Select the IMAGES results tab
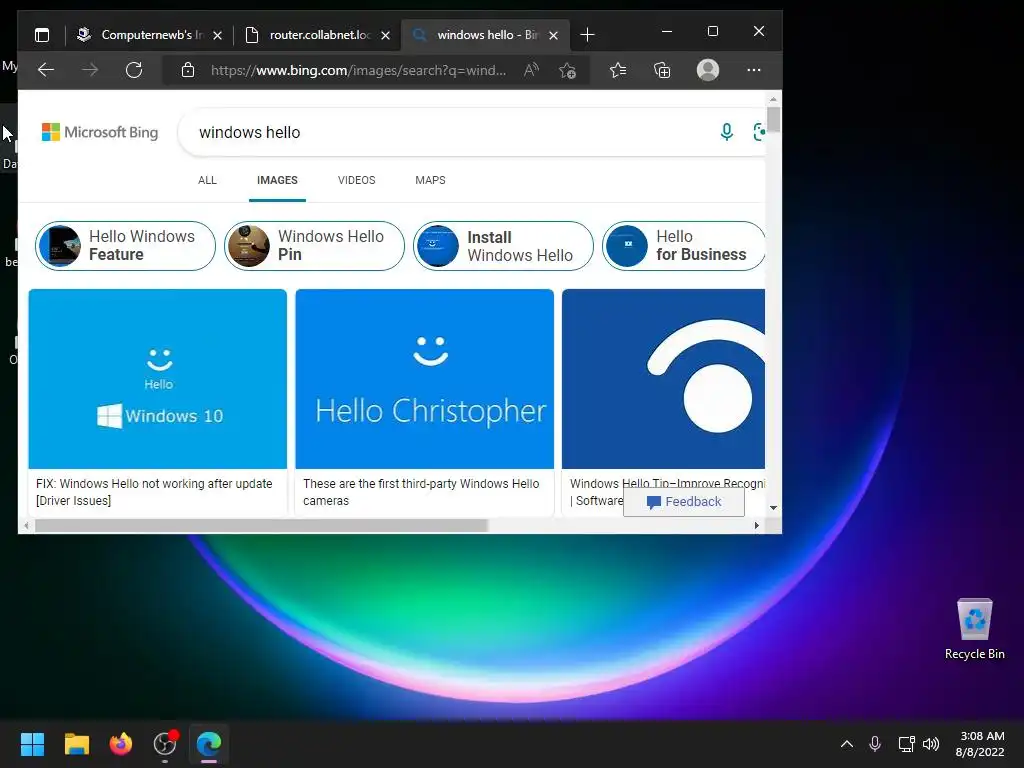Screen dimensions: 1024x768 click(x=277, y=180)
